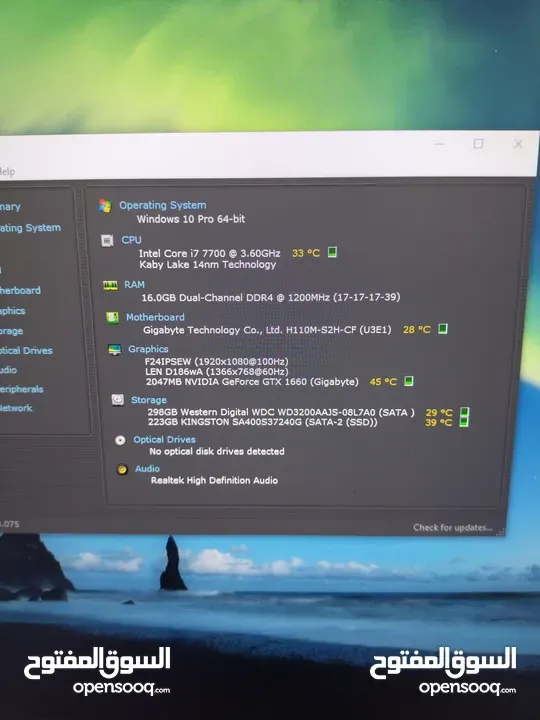Click the window resize grip corner

coord(500,532)
